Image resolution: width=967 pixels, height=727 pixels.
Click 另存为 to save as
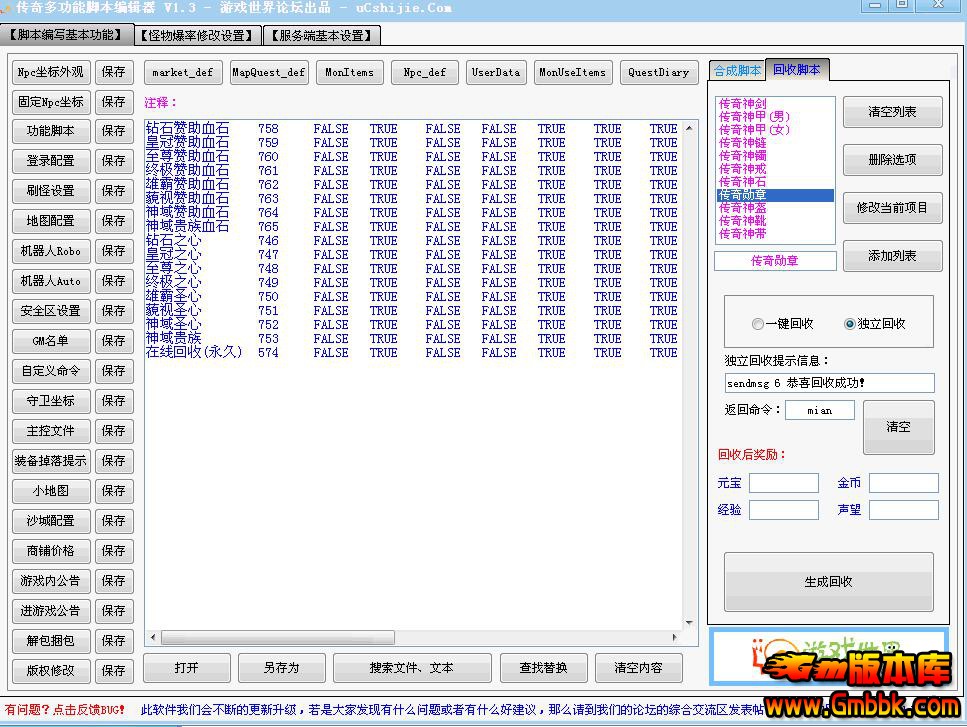[281, 668]
